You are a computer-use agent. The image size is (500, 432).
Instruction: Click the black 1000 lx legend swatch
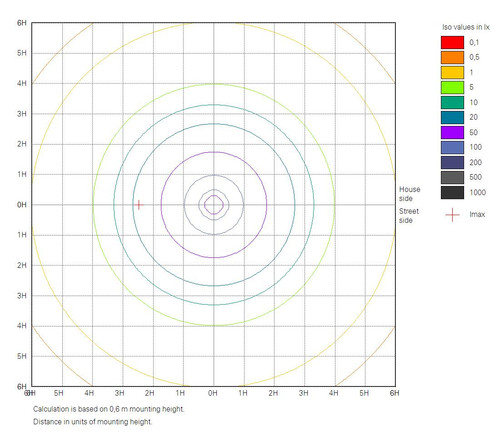[452, 192]
